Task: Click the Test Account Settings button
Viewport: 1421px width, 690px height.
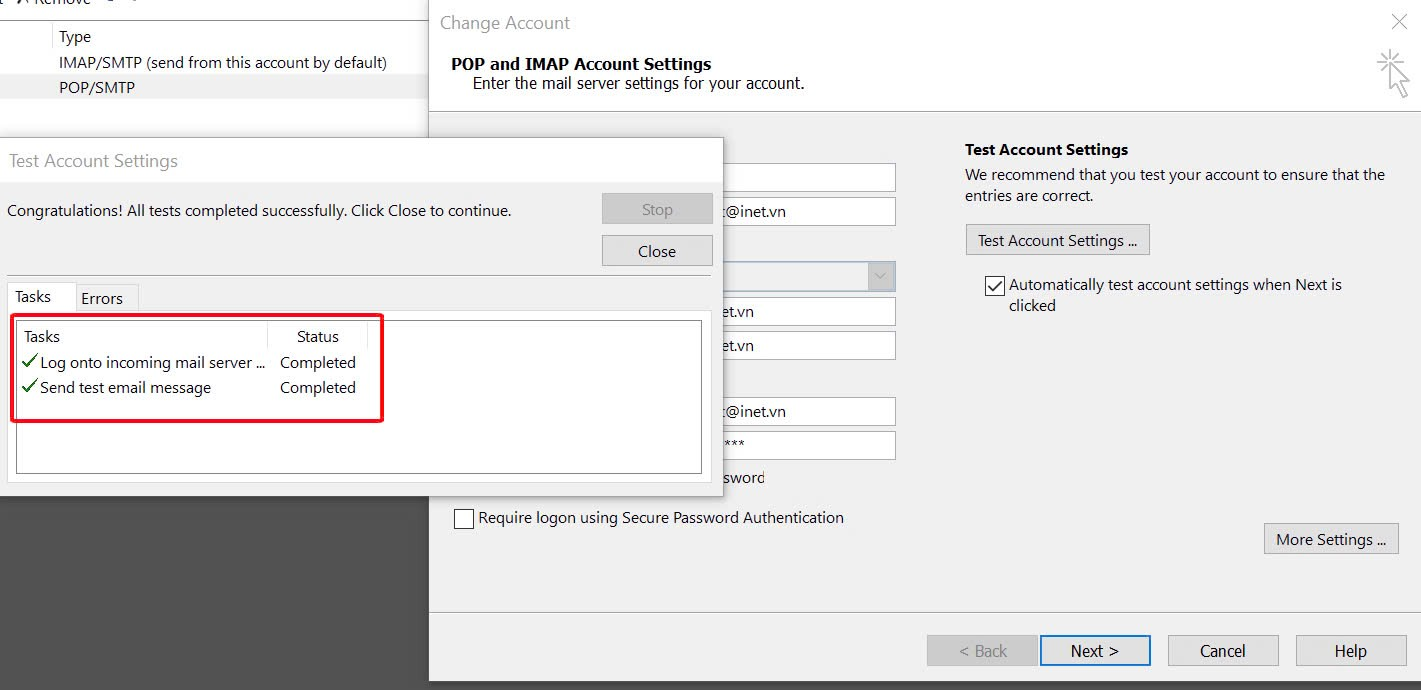Action: 1058,240
